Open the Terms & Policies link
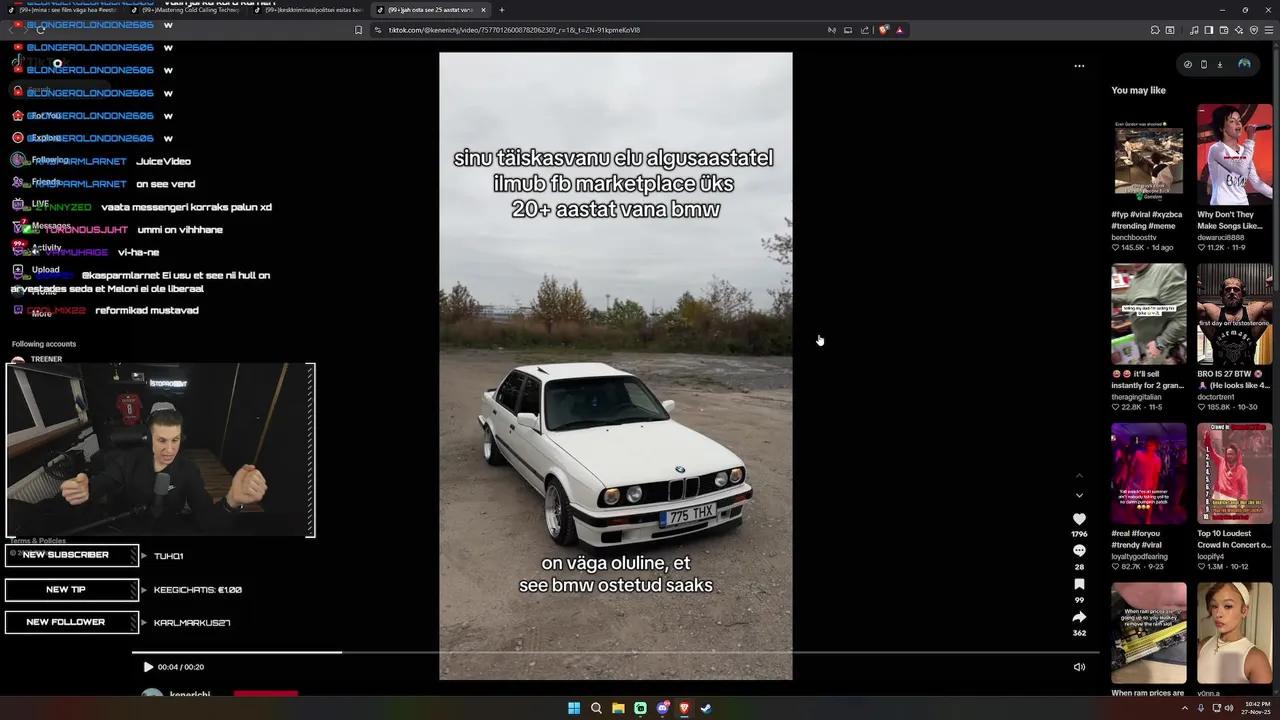 [x=38, y=541]
